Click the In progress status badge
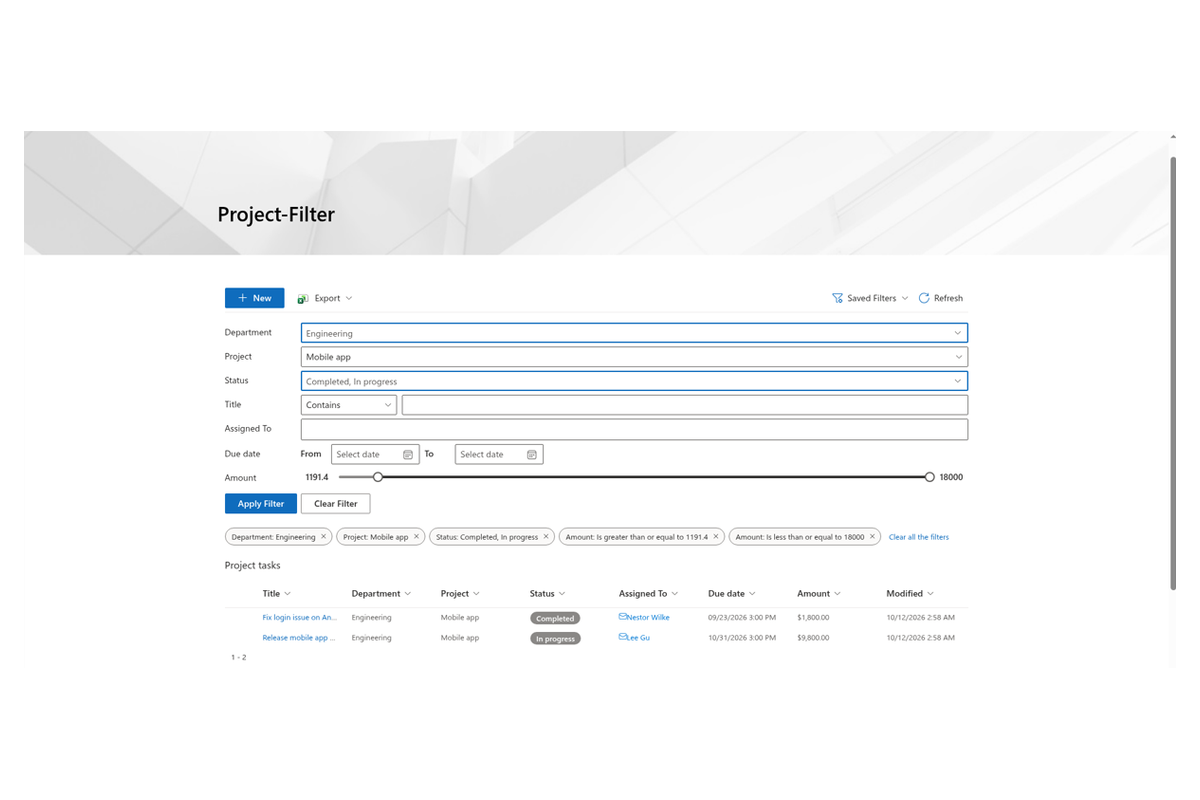 click(555, 639)
